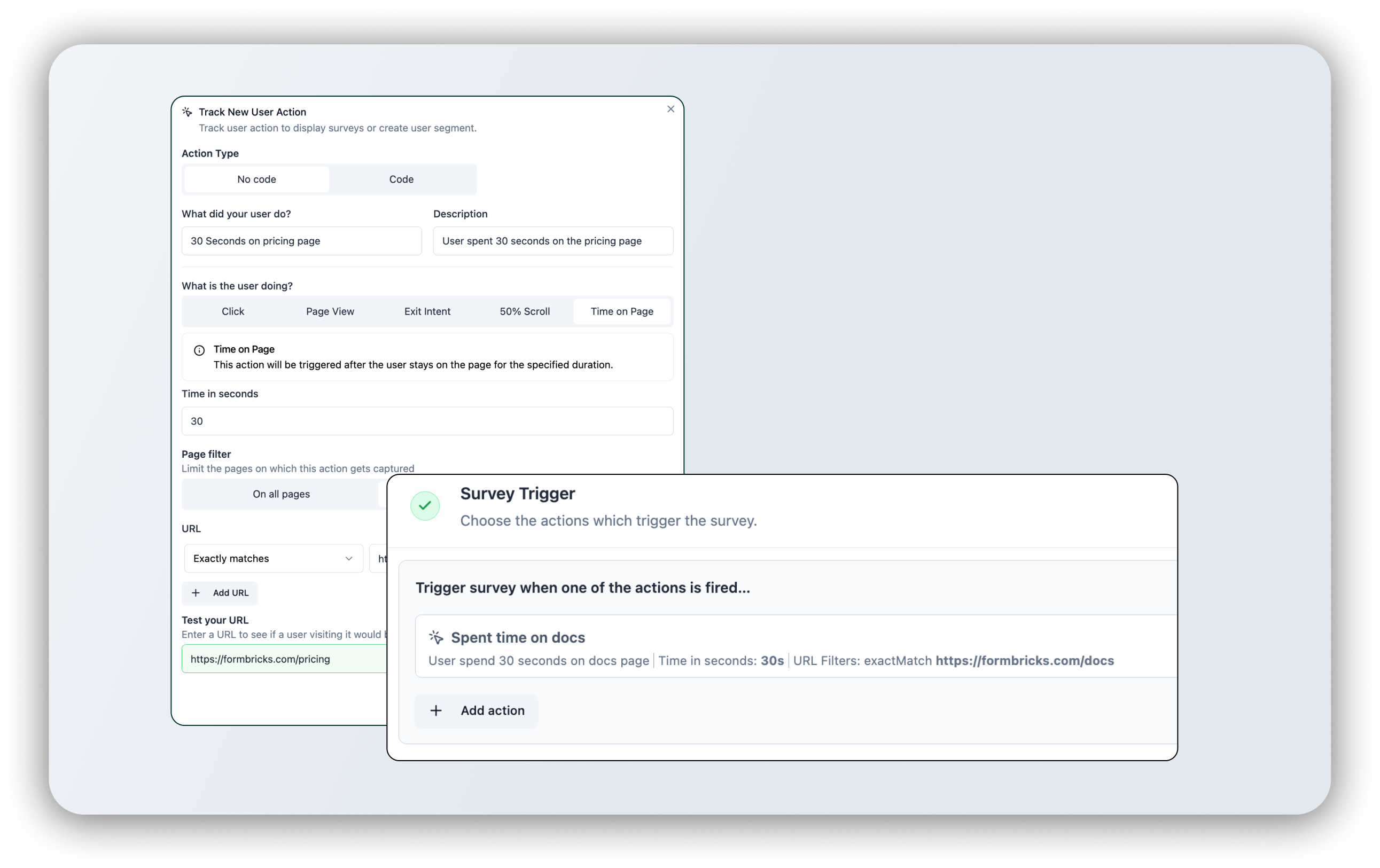
Task: Choose the Click action tab
Action: (x=233, y=311)
